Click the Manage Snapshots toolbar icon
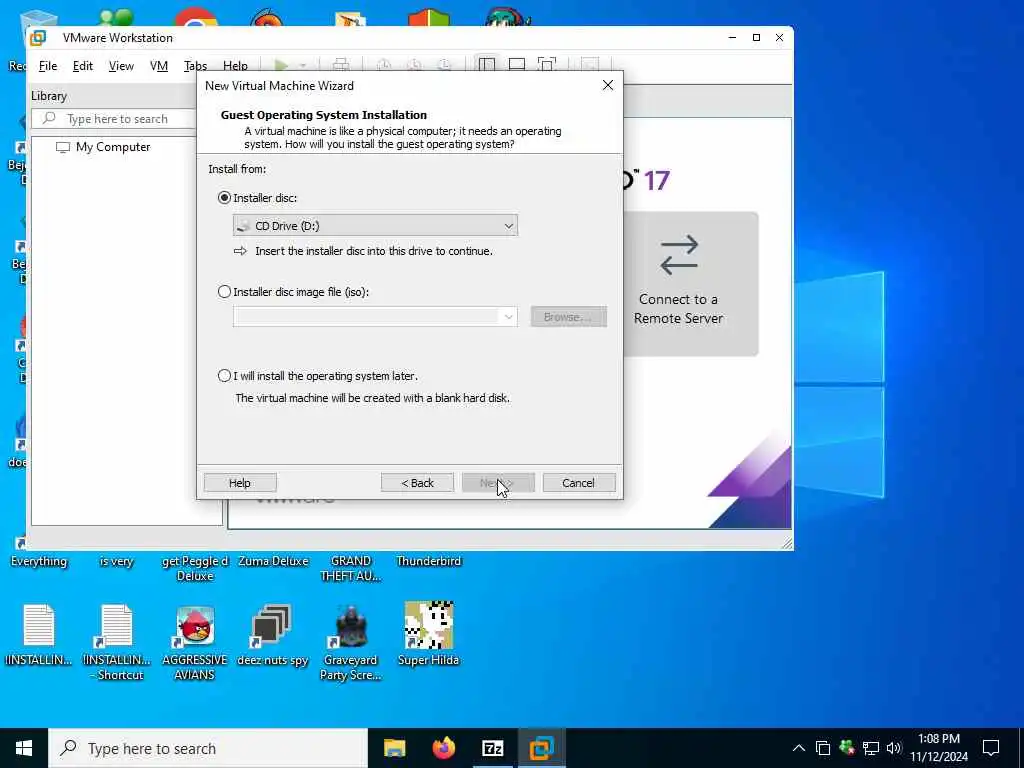 coord(444,65)
